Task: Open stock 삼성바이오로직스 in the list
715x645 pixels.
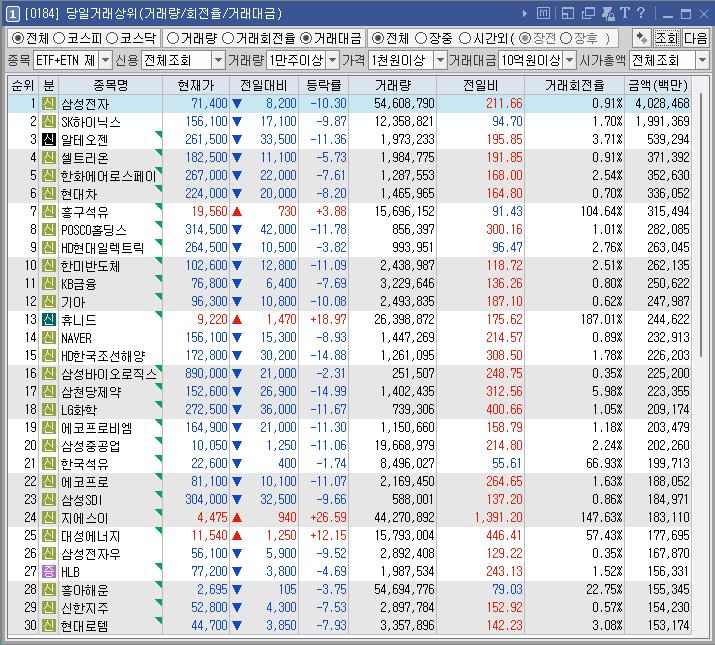Action: [x=109, y=374]
